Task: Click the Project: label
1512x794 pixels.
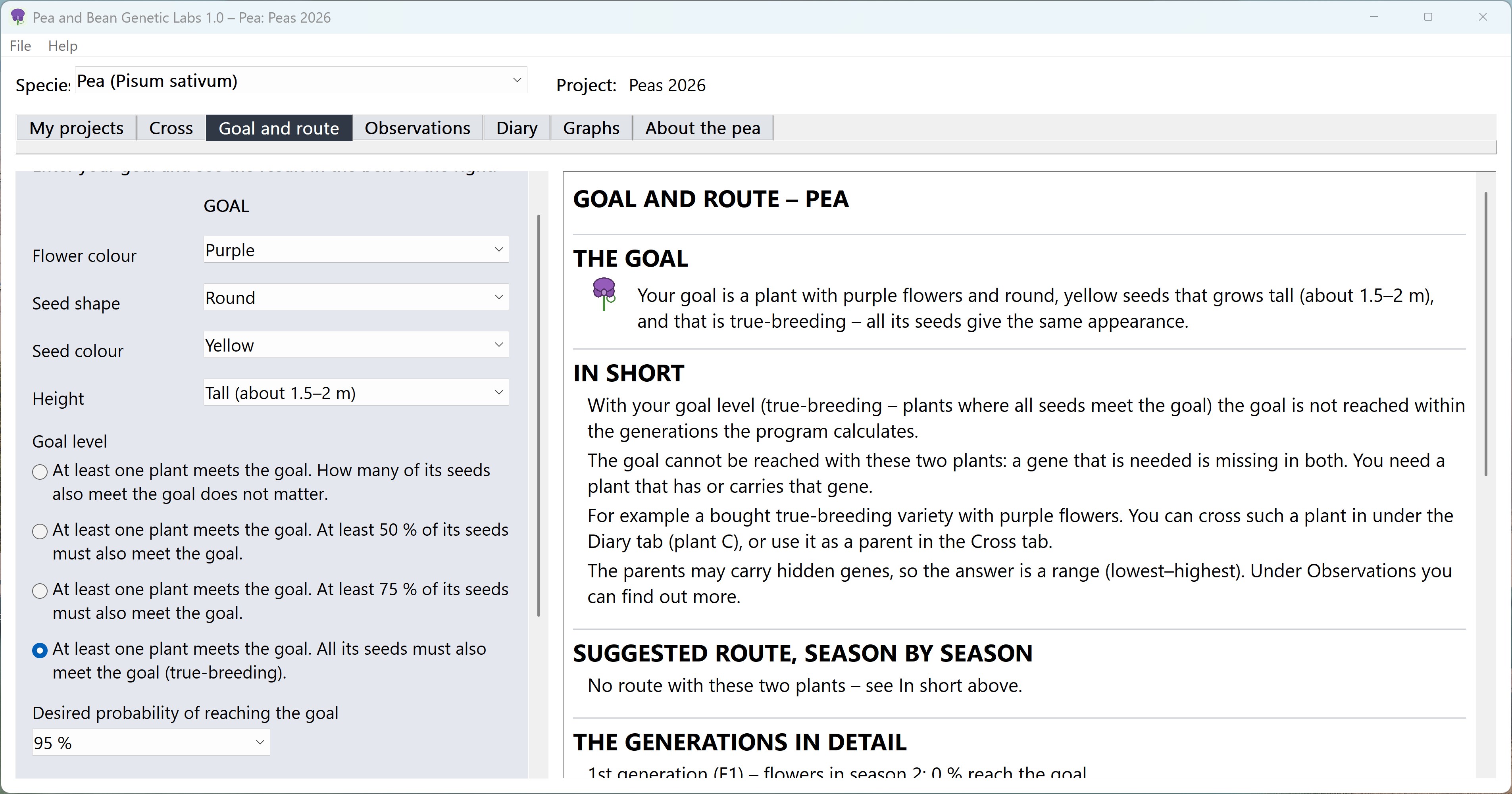Action: [x=587, y=86]
